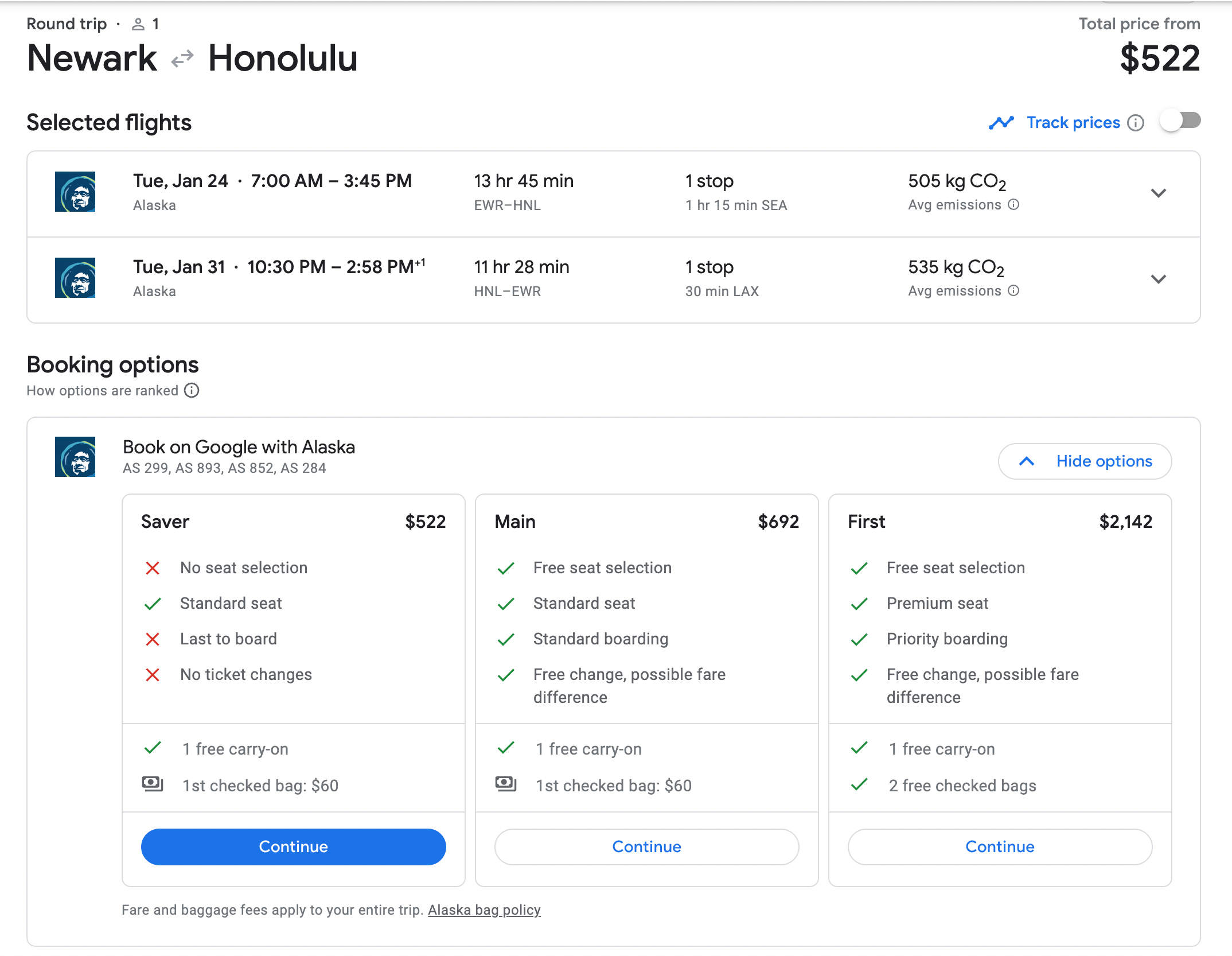Click the Main fare $692 price
This screenshot has width=1232, height=956.
tap(778, 522)
